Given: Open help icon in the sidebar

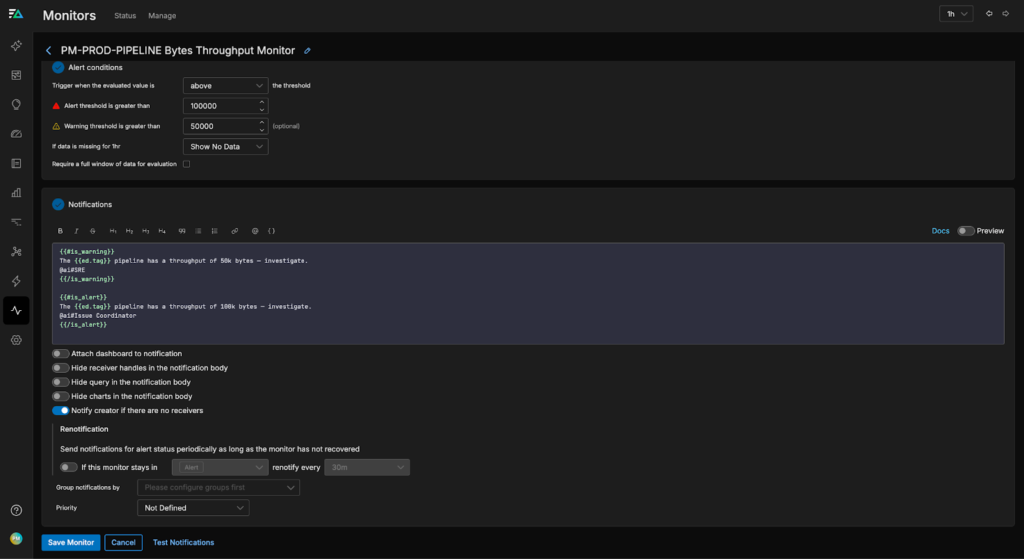Looking at the screenshot, I should [x=16, y=511].
